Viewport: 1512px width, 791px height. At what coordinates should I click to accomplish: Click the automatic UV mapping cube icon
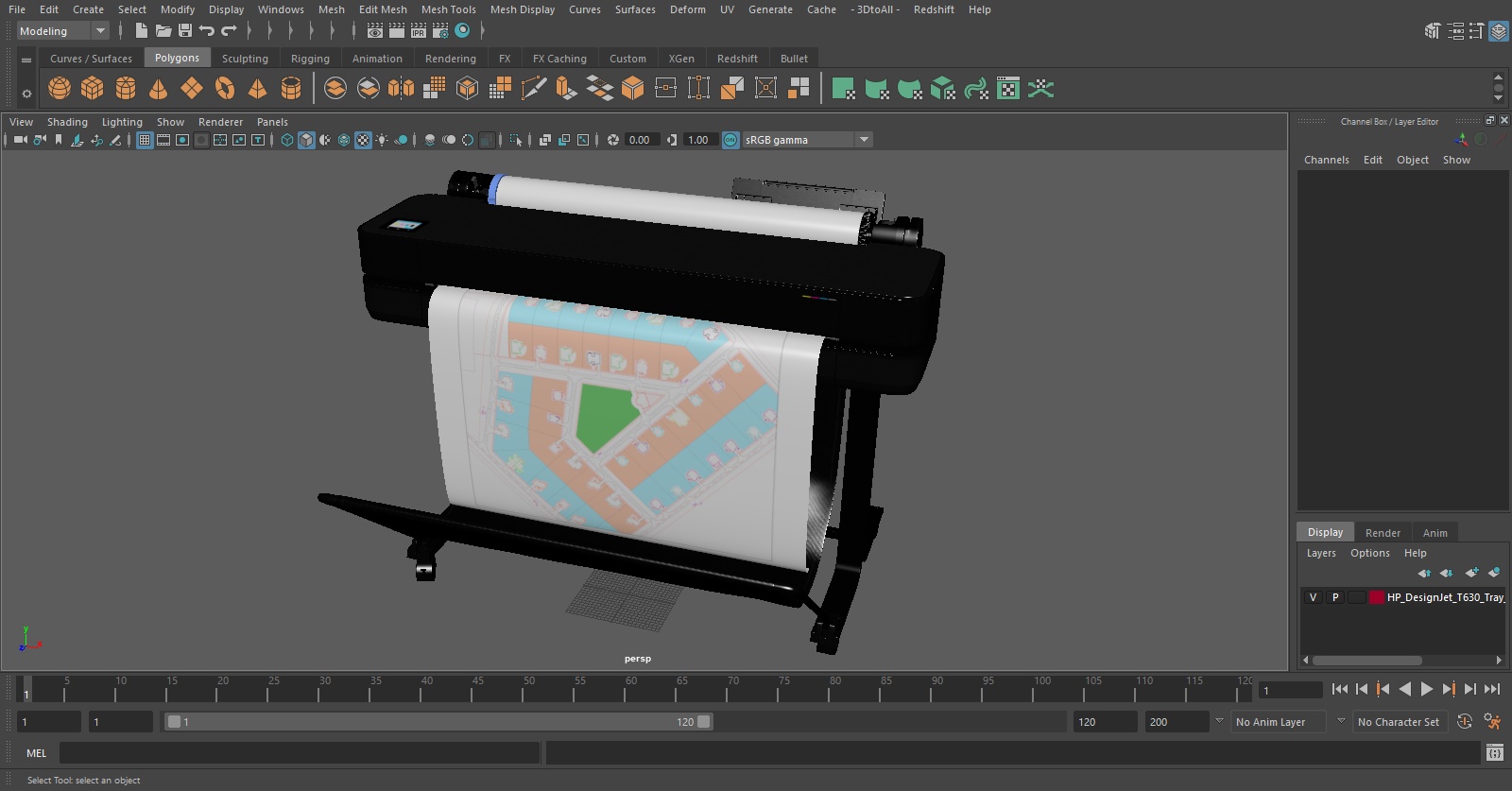coord(943,89)
